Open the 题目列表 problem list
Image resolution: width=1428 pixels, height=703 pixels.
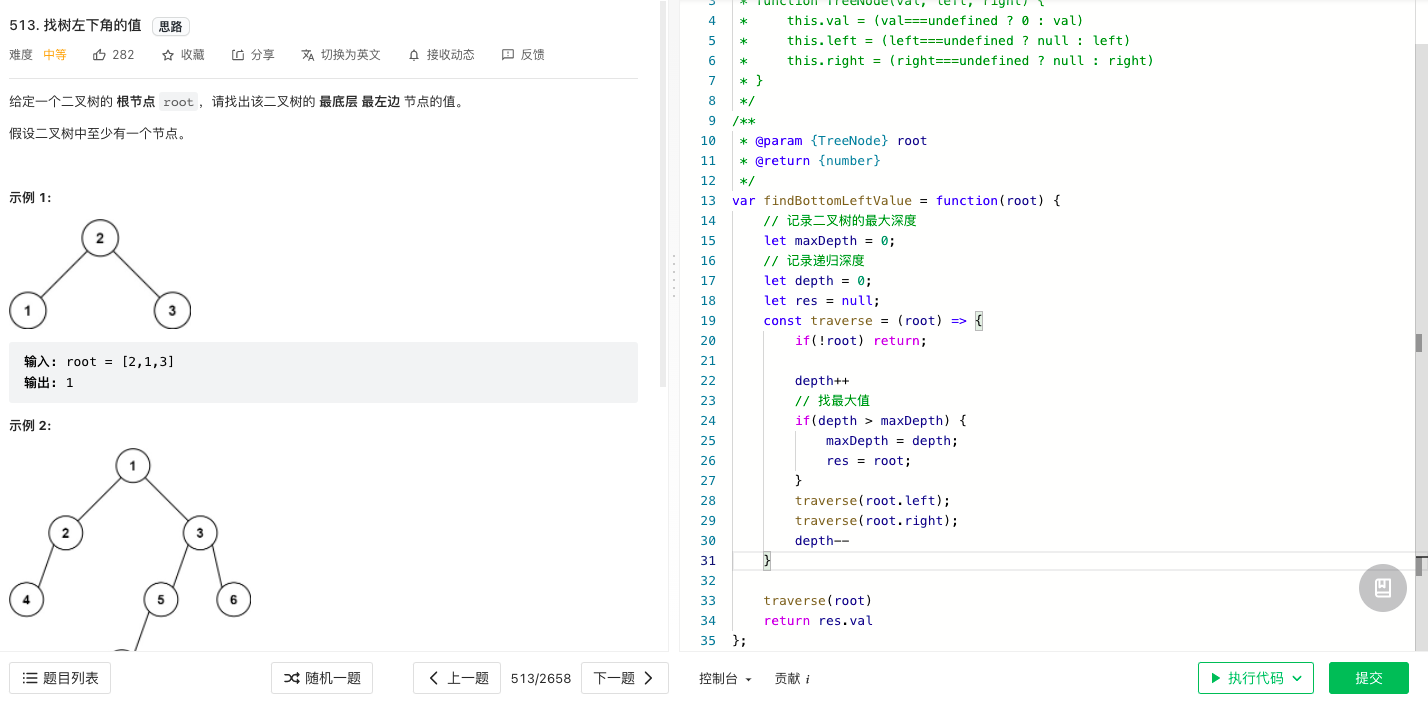[60, 678]
